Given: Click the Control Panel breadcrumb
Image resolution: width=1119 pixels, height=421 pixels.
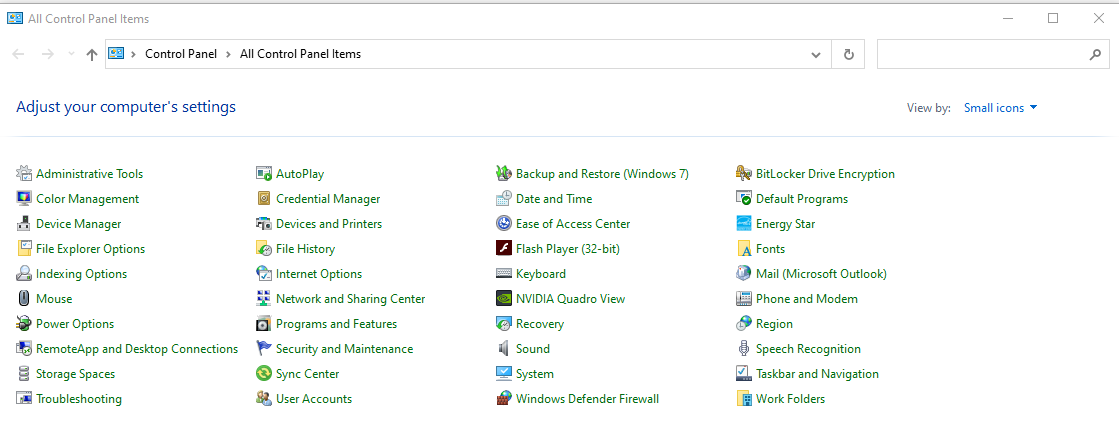Looking at the screenshot, I should point(181,54).
